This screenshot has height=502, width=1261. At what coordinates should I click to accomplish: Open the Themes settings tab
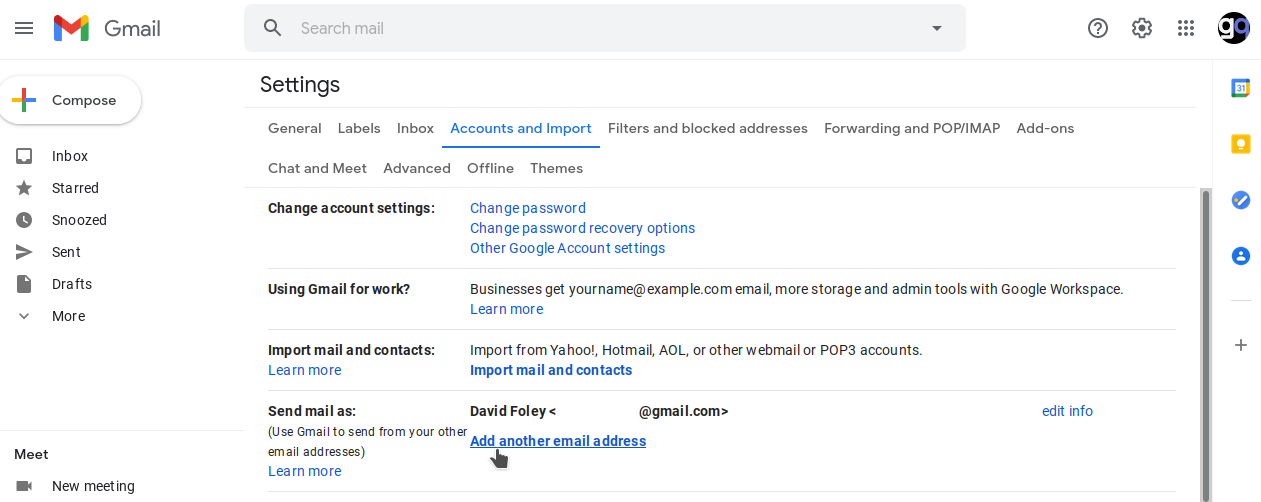click(x=556, y=168)
